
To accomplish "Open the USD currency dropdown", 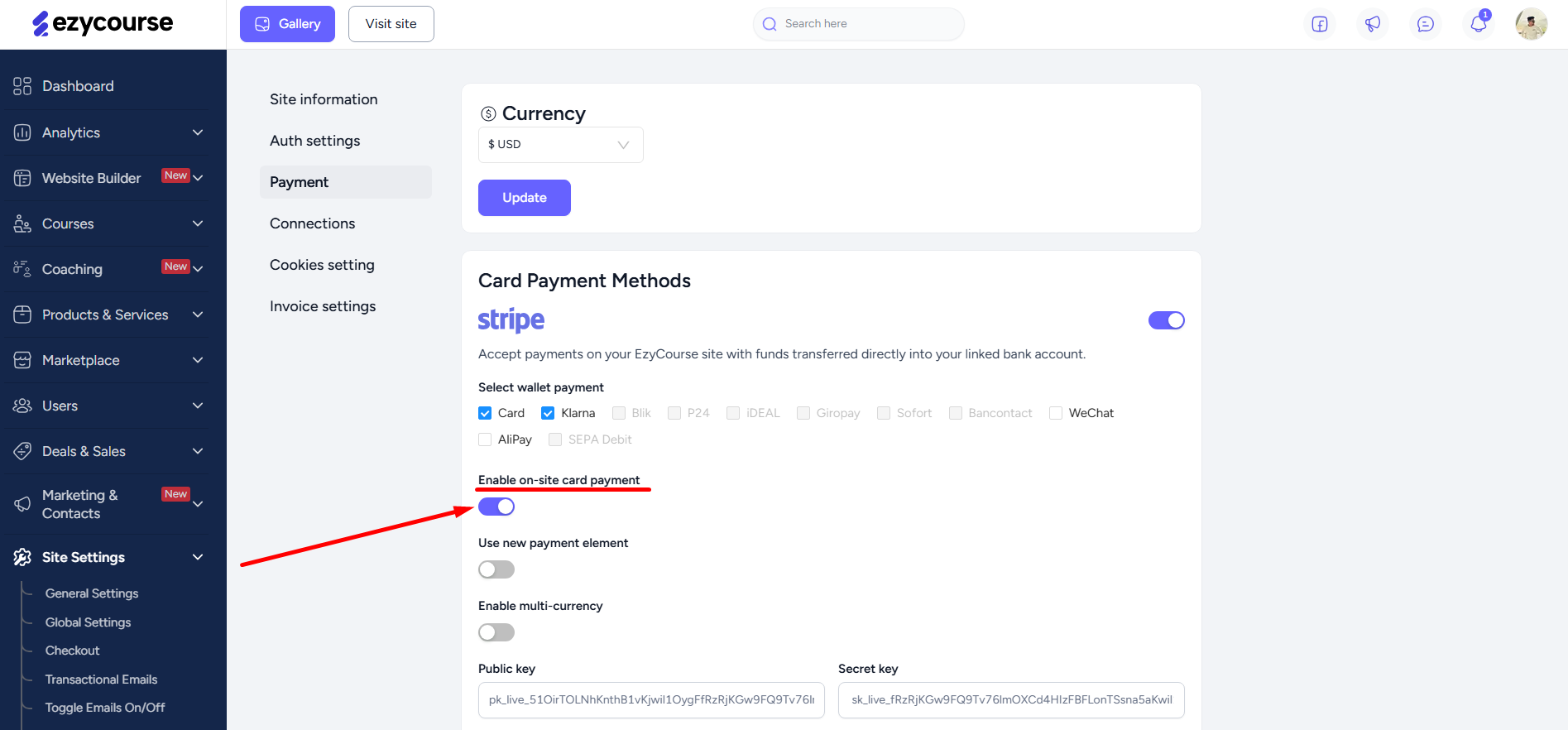I will coord(560,145).
